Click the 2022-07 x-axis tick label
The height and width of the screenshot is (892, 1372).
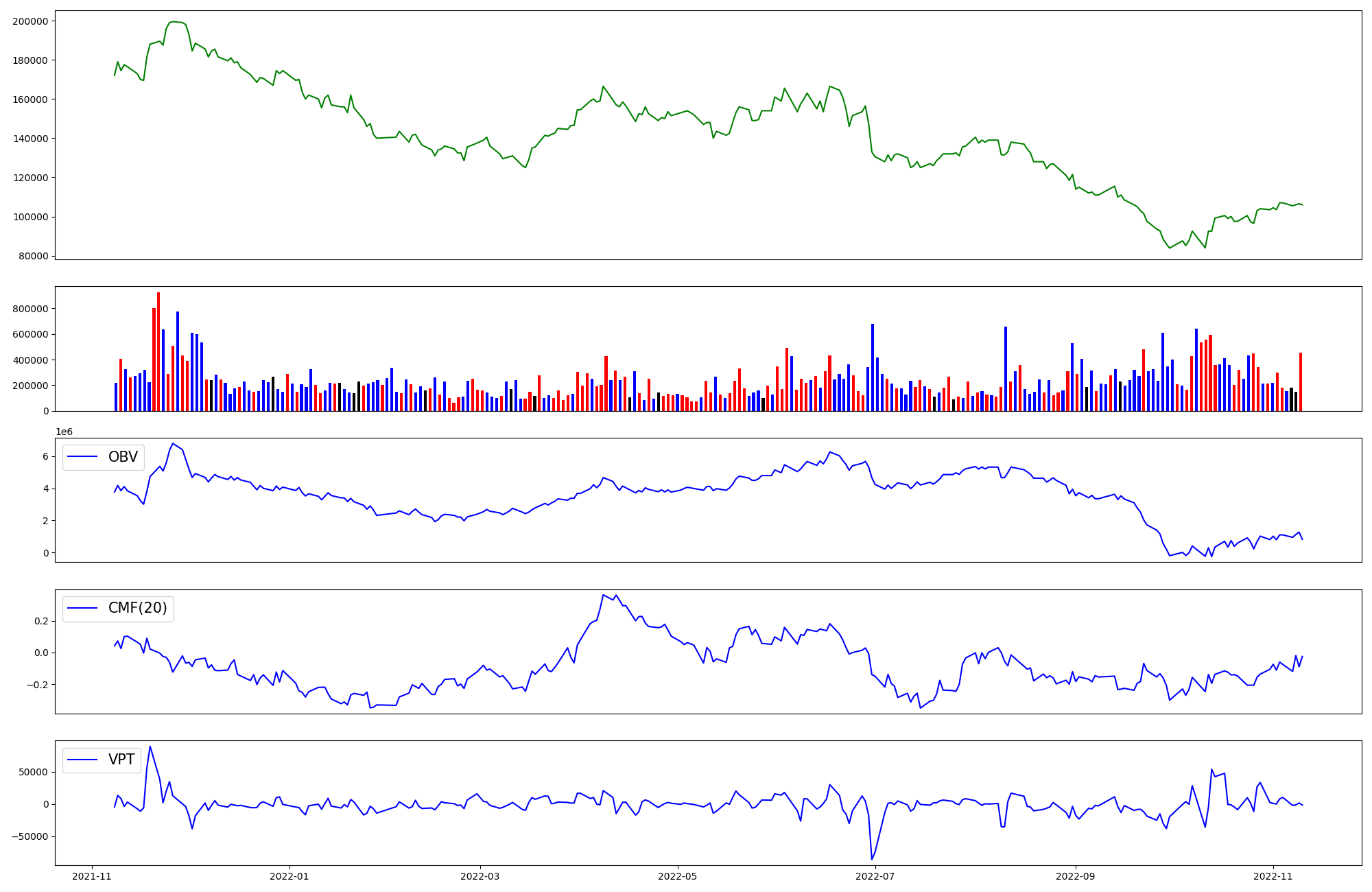click(x=876, y=876)
